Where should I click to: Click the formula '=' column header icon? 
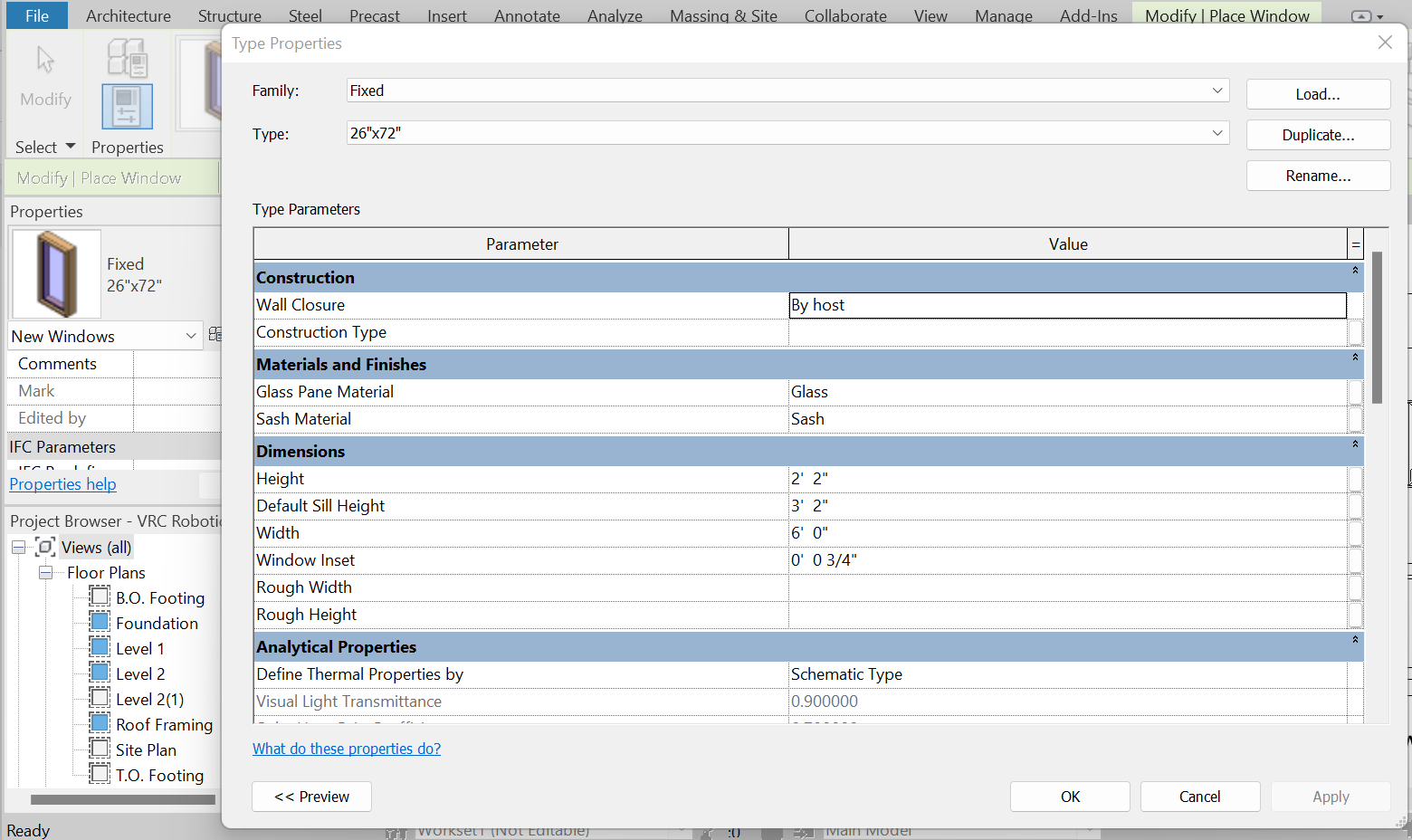(1355, 243)
